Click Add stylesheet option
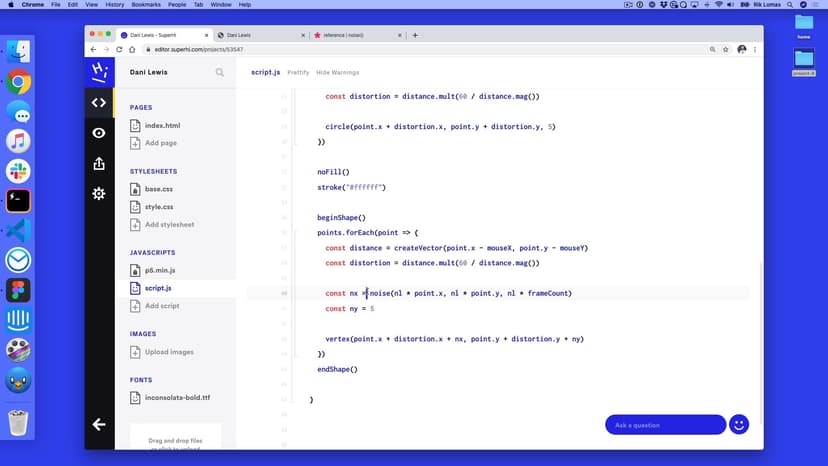 169,224
